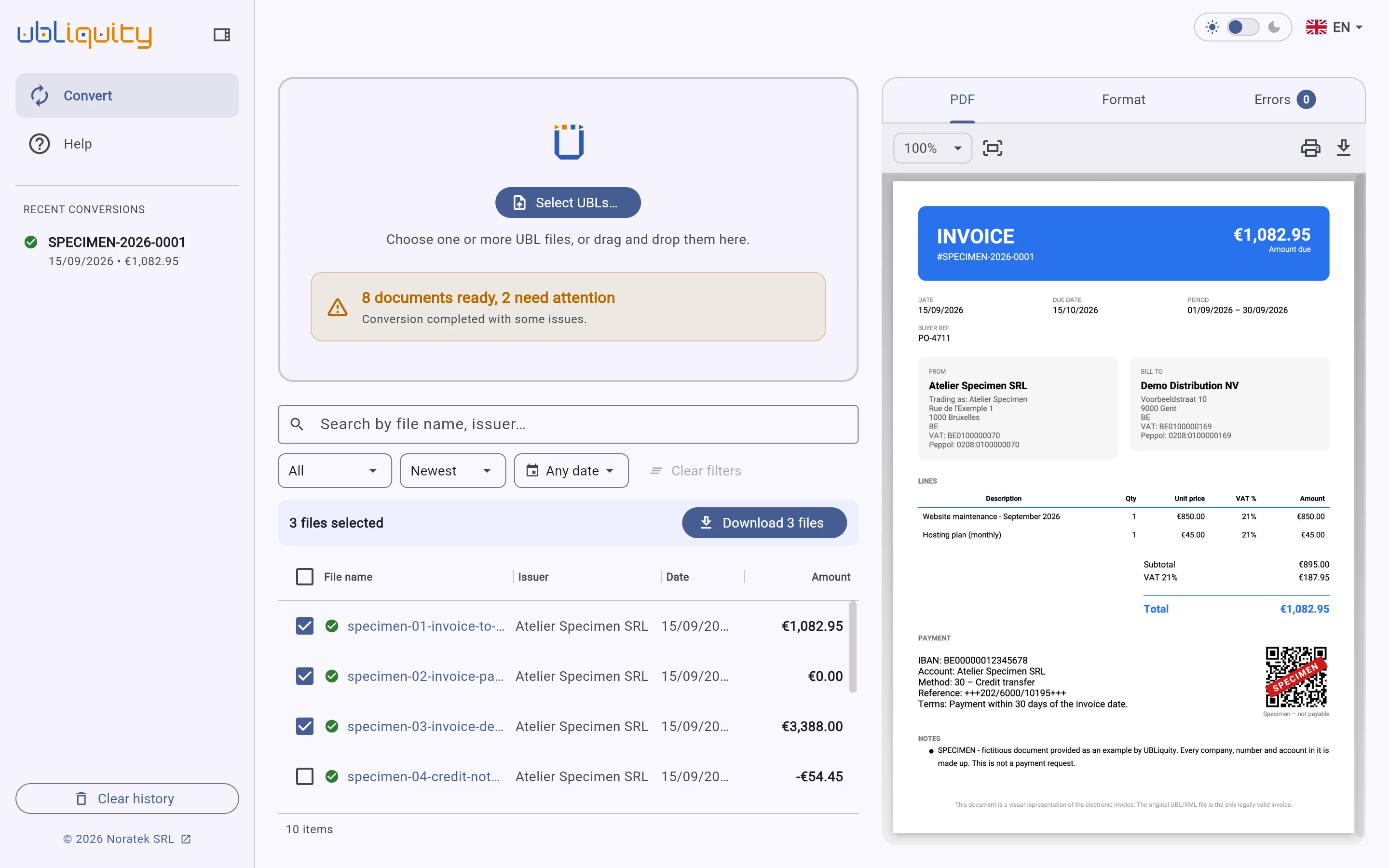Click the file list vertical scrollbar
This screenshot has width=1389, height=868.
(853, 647)
